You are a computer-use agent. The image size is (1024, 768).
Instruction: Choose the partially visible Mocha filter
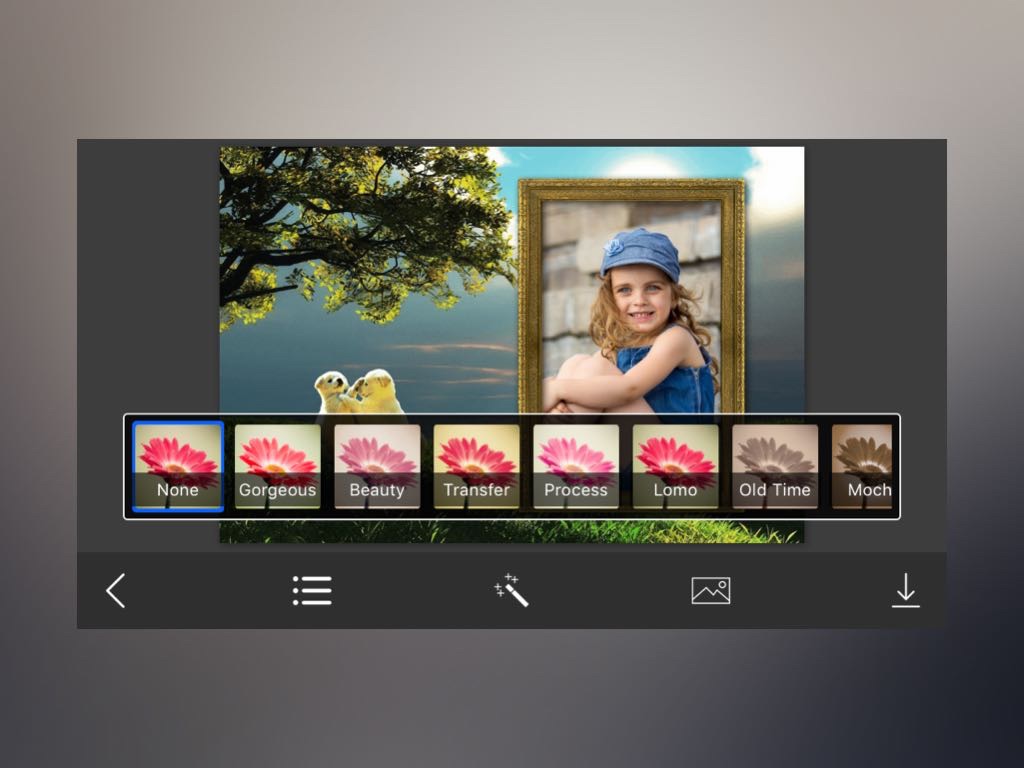[x=862, y=466]
